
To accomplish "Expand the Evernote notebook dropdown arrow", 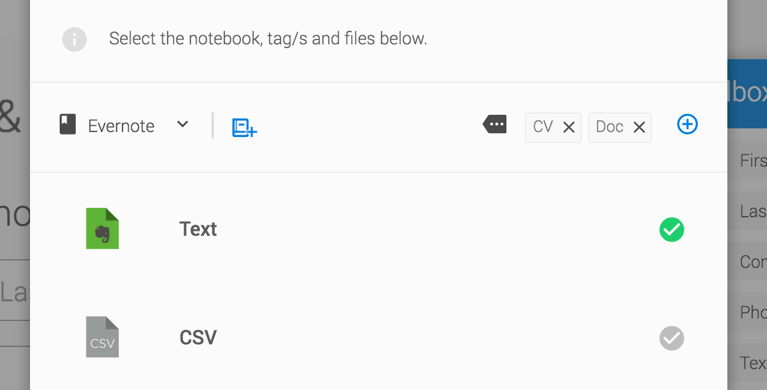I will pyautogui.click(x=182, y=124).
